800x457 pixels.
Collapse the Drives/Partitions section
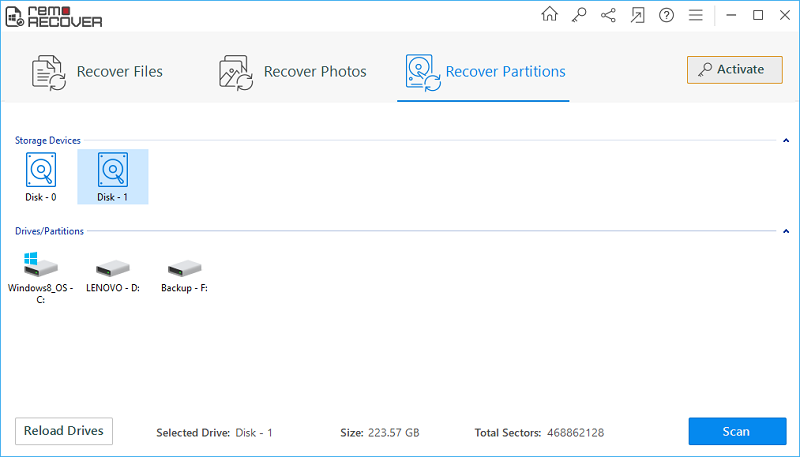click(785, 231)
